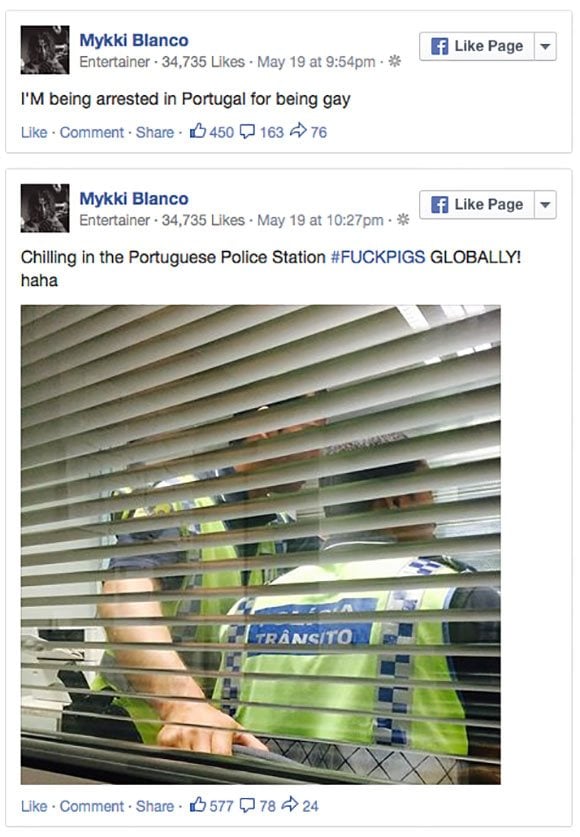Click Like Page button on first post
Screen dimensions: 580x837
(477, 46)
